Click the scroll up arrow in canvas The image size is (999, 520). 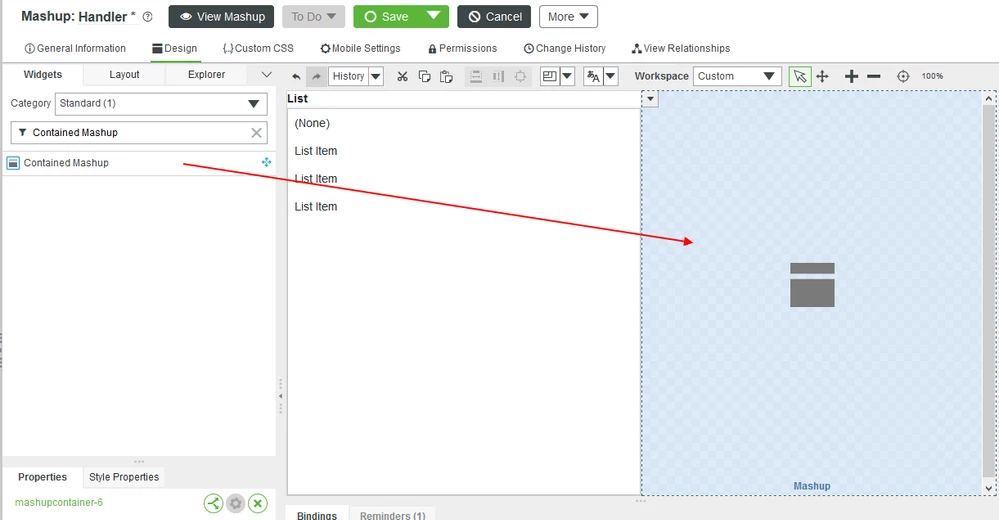(989, 99)
